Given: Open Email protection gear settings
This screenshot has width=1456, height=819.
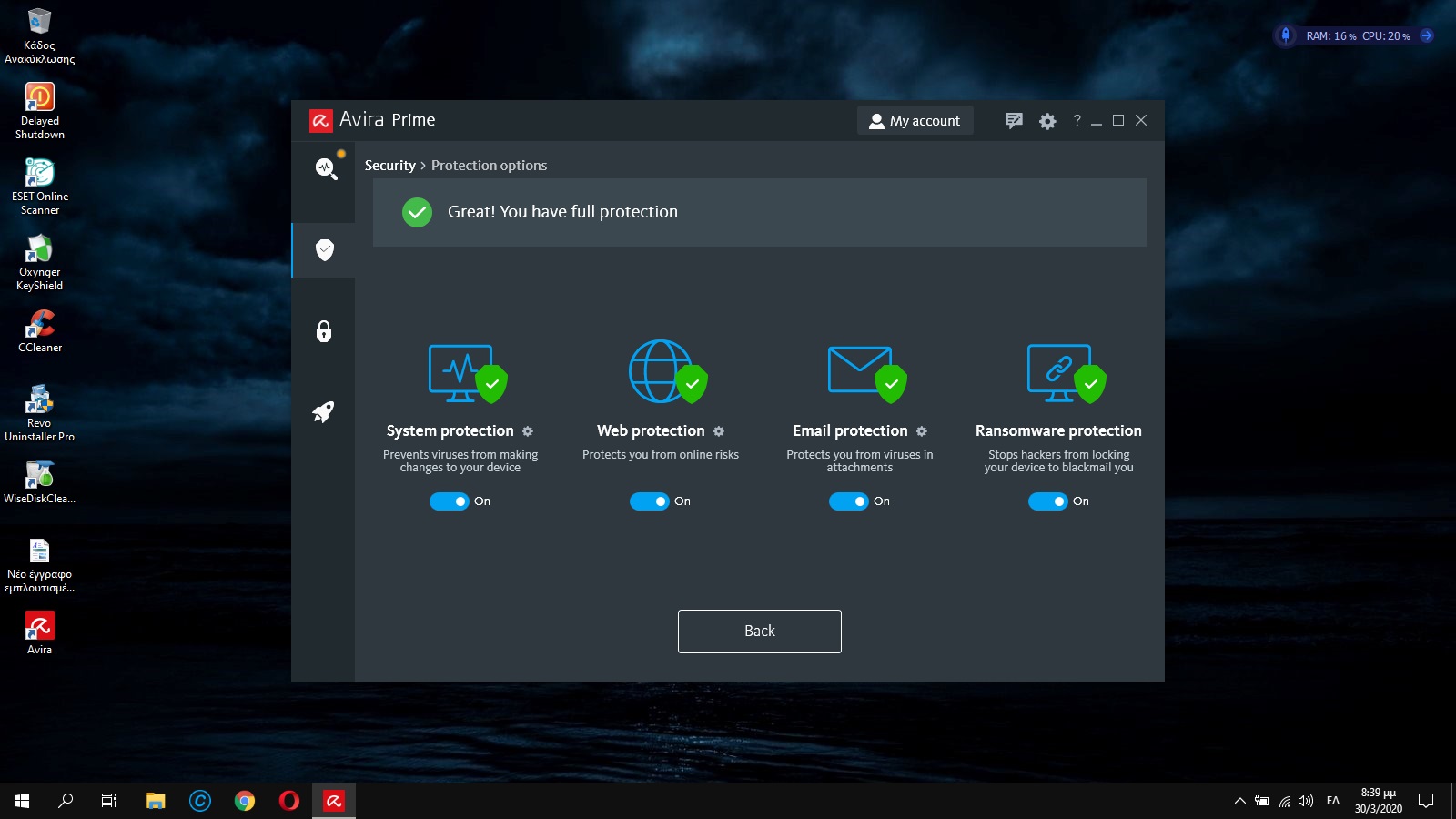Looking at the screenshot, I should click(922, 431).
